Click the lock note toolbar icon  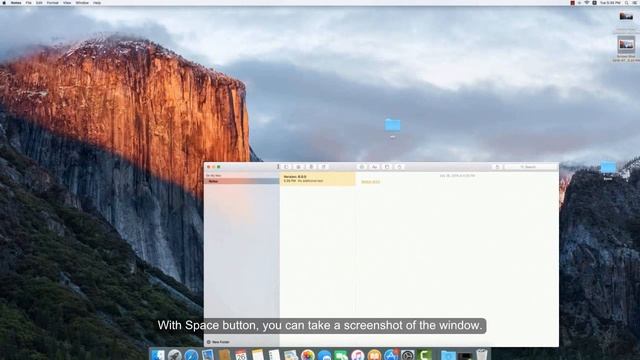point(399,167)
